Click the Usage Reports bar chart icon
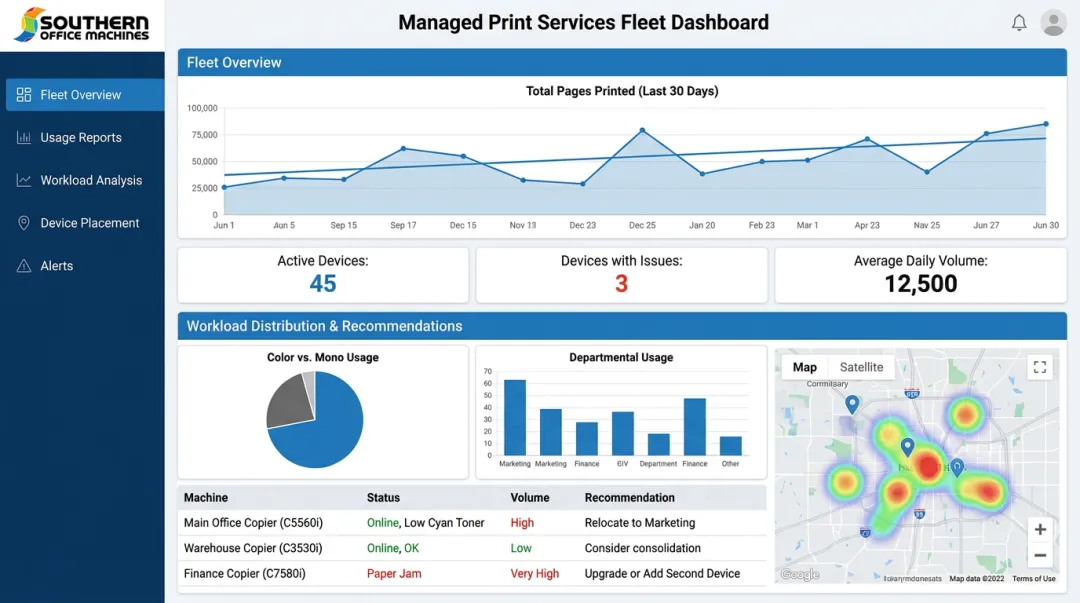 [24, 137]
